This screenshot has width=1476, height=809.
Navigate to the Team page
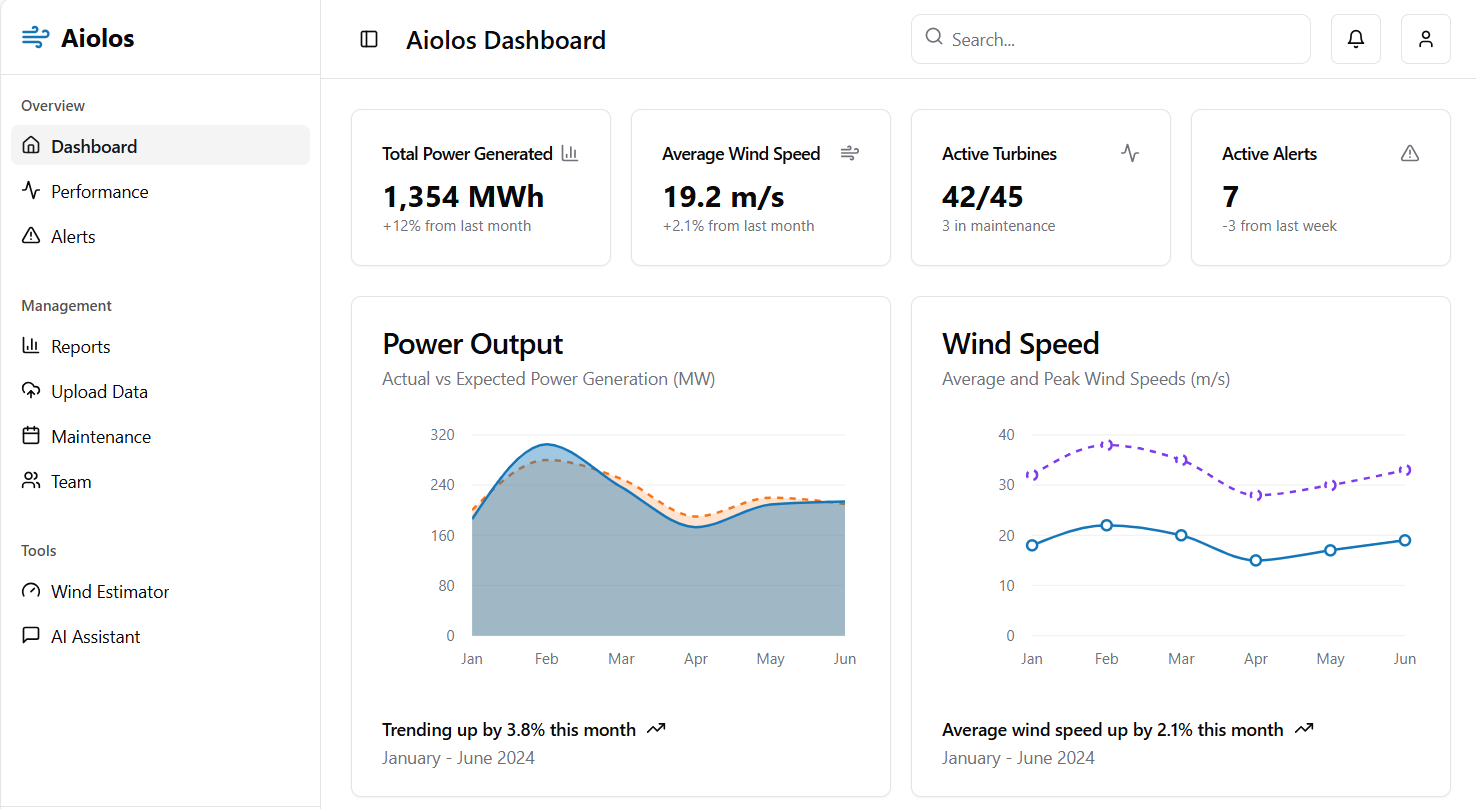tap(71, 481)
